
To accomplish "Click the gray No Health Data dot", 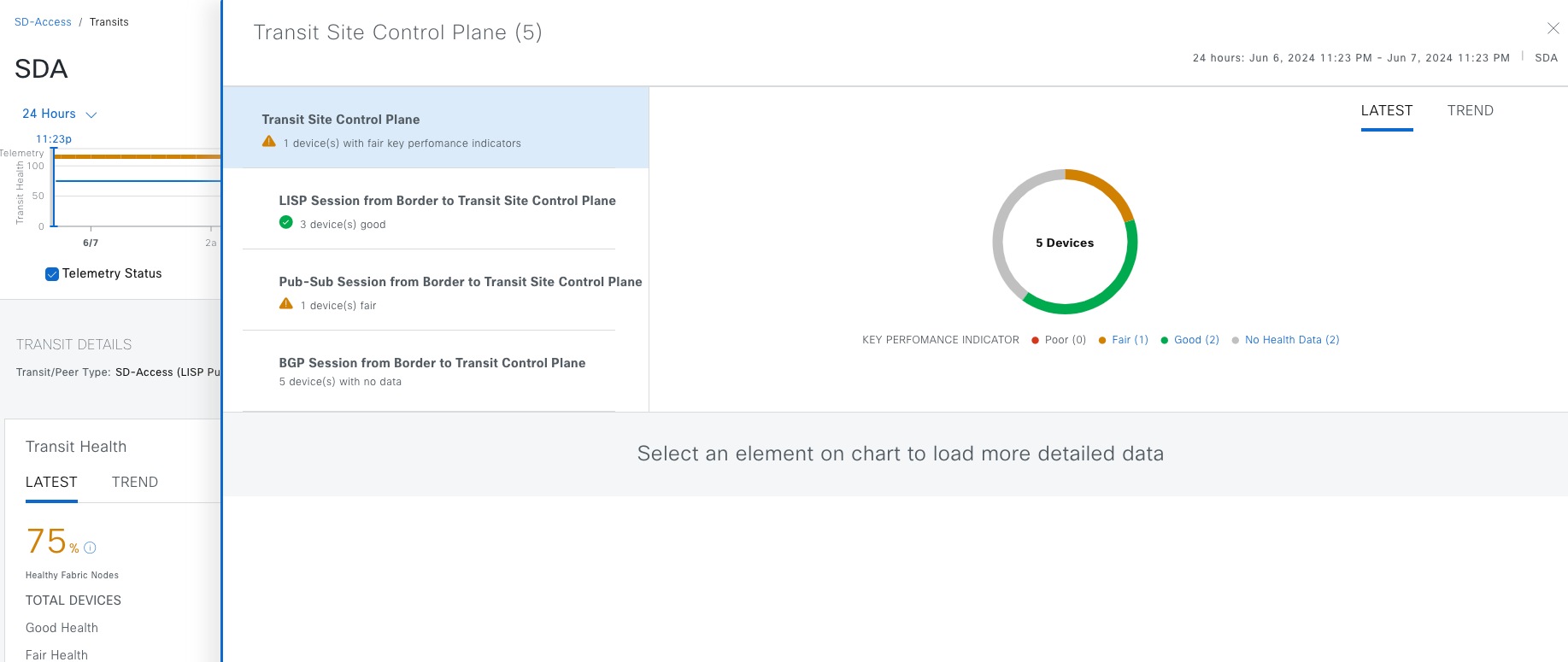I will tap(1236, 340).
